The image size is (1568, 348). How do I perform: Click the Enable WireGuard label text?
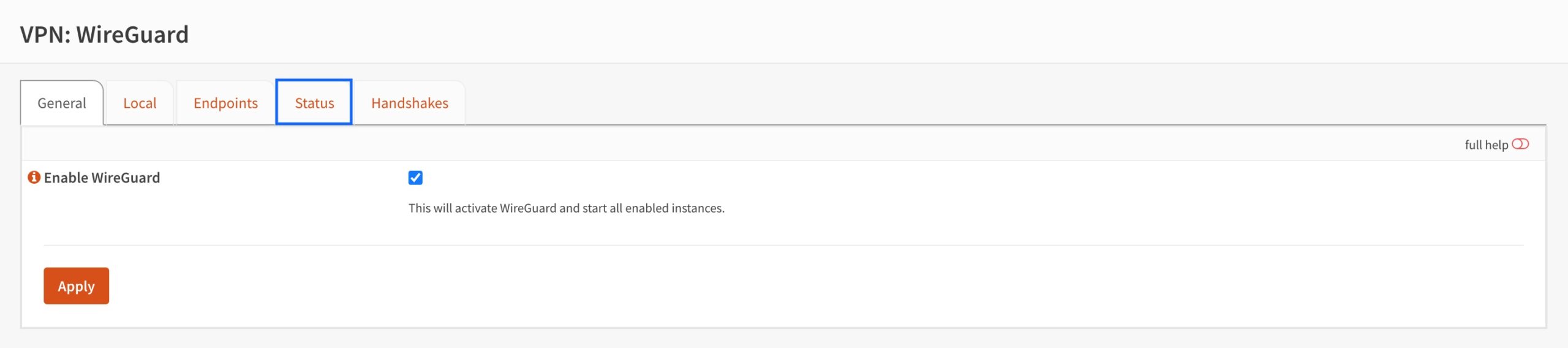pyautogui.click(x=102, y=178)
